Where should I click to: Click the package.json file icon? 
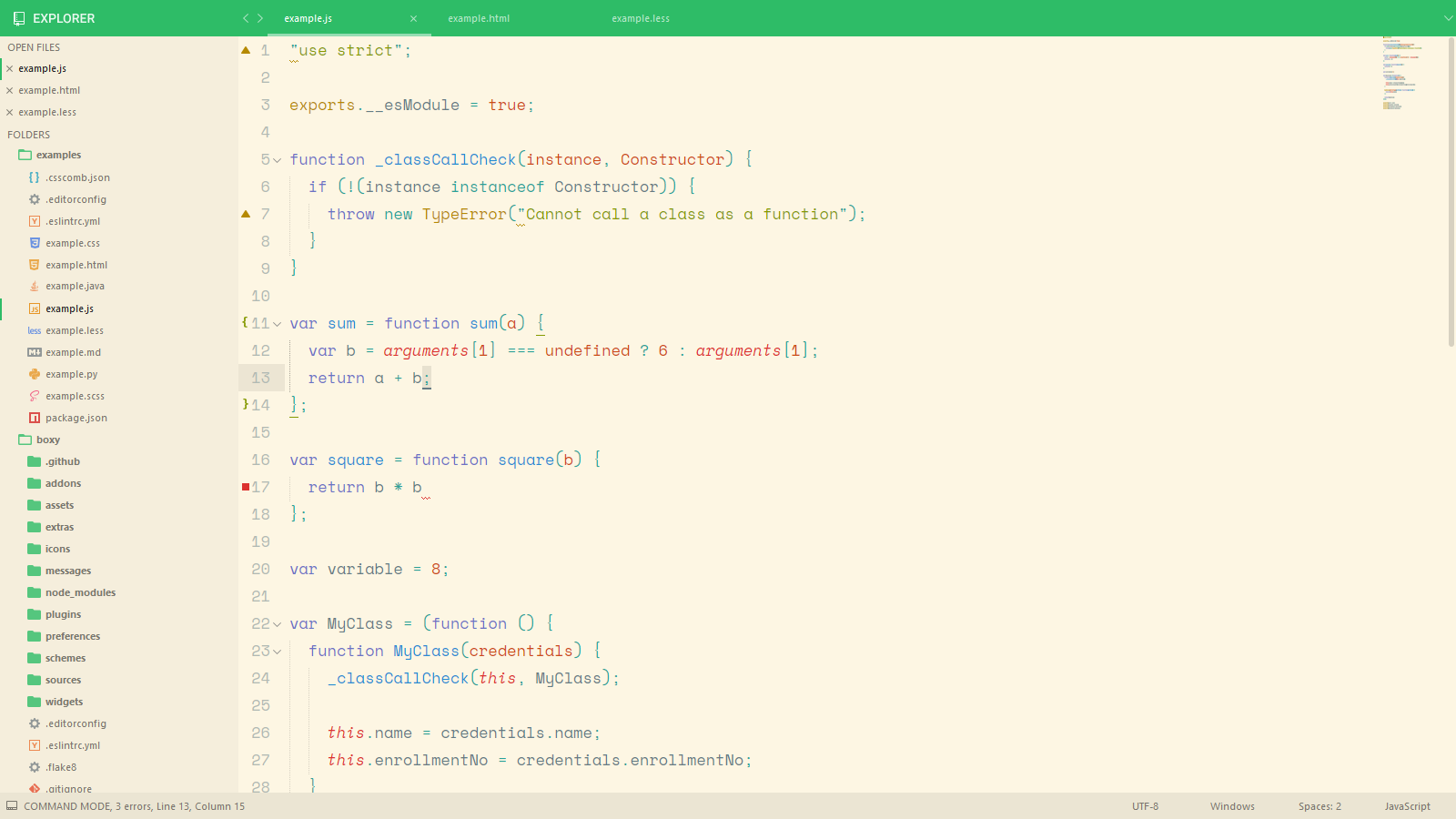click(34, 418)
